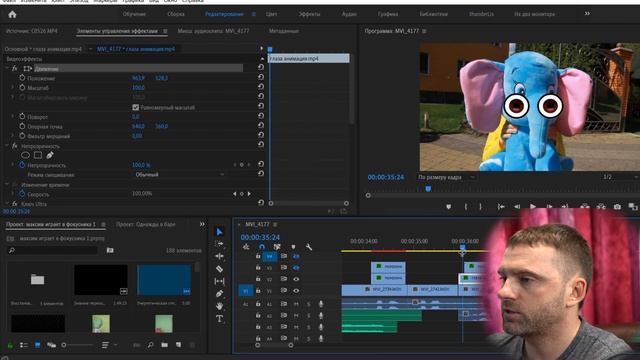This screenshot has height=360, width=640.
Task: Collapse the Opacity effect group
Action: point(7,146)
